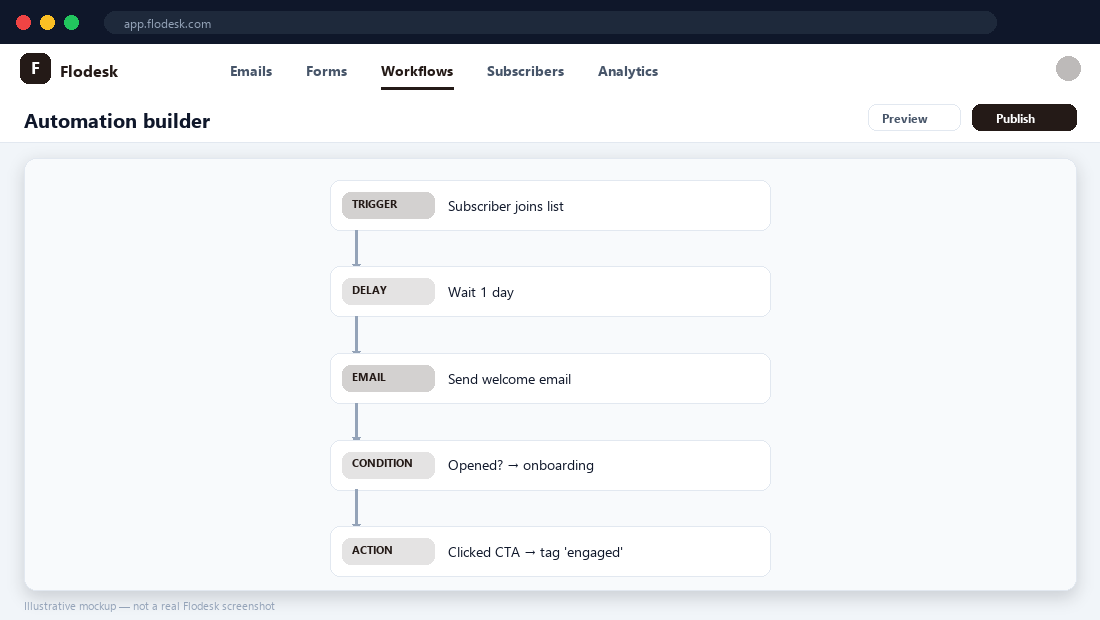Click the Preview button
1100x620 pixels.
[x=914, y=118]
